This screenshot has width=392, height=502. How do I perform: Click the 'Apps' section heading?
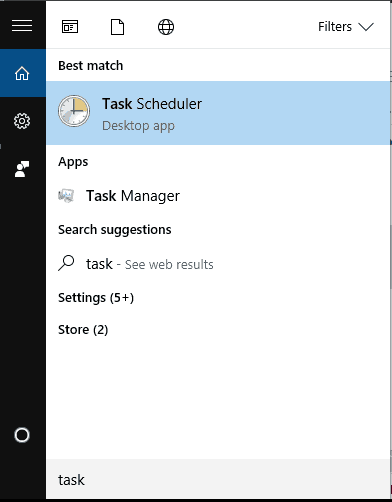(73, 162)
